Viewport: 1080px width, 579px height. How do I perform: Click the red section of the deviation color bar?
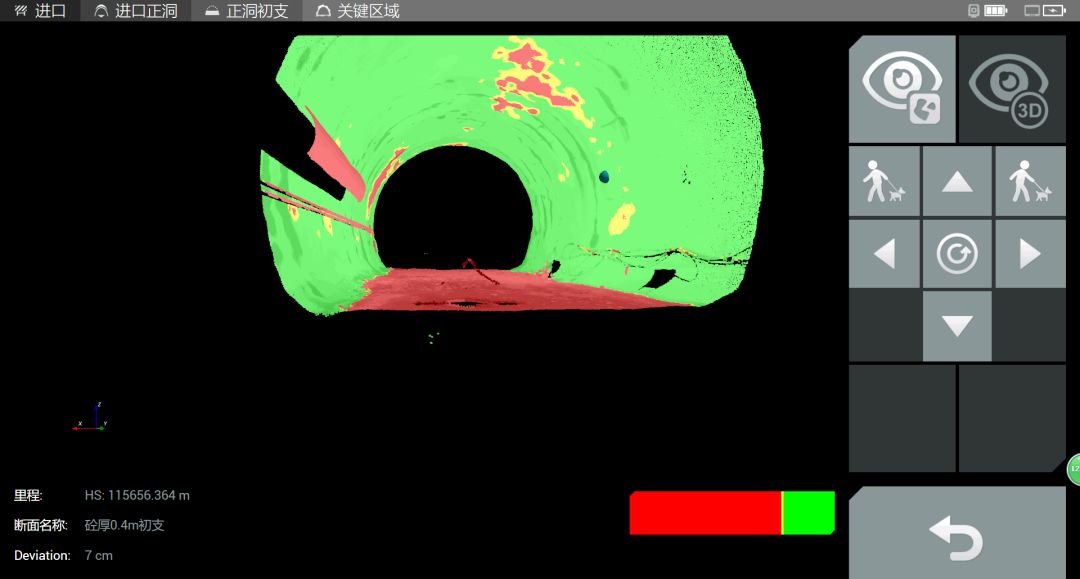[705, 513]
